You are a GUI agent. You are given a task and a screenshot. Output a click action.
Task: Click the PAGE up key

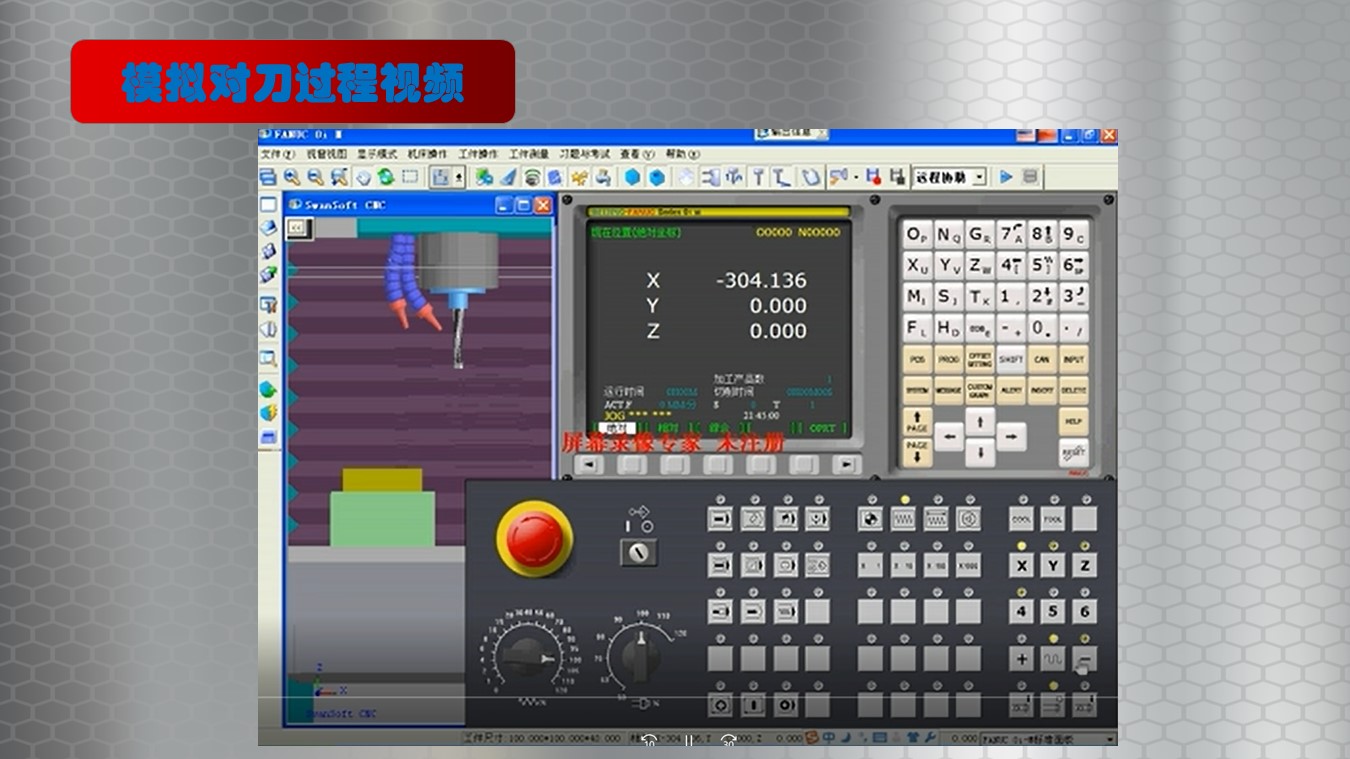916,421
